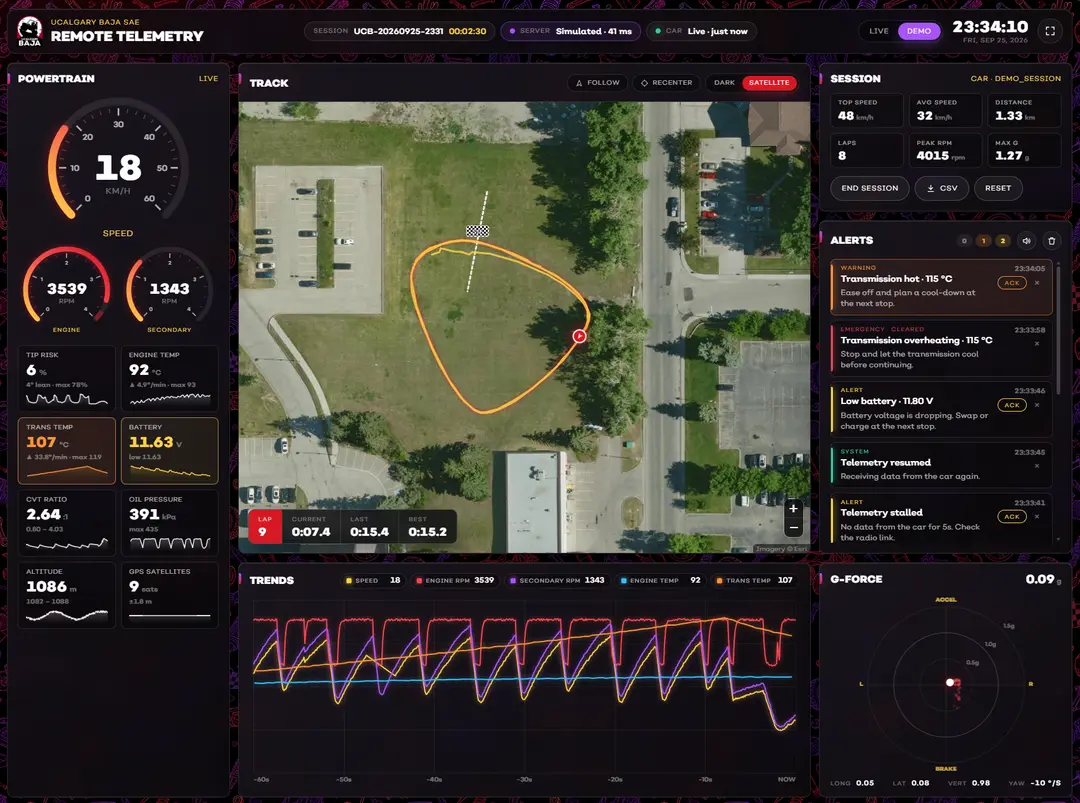Click the RESET session button
The height and width of the screenshot is (803, 1080).
tap(997, 188)
